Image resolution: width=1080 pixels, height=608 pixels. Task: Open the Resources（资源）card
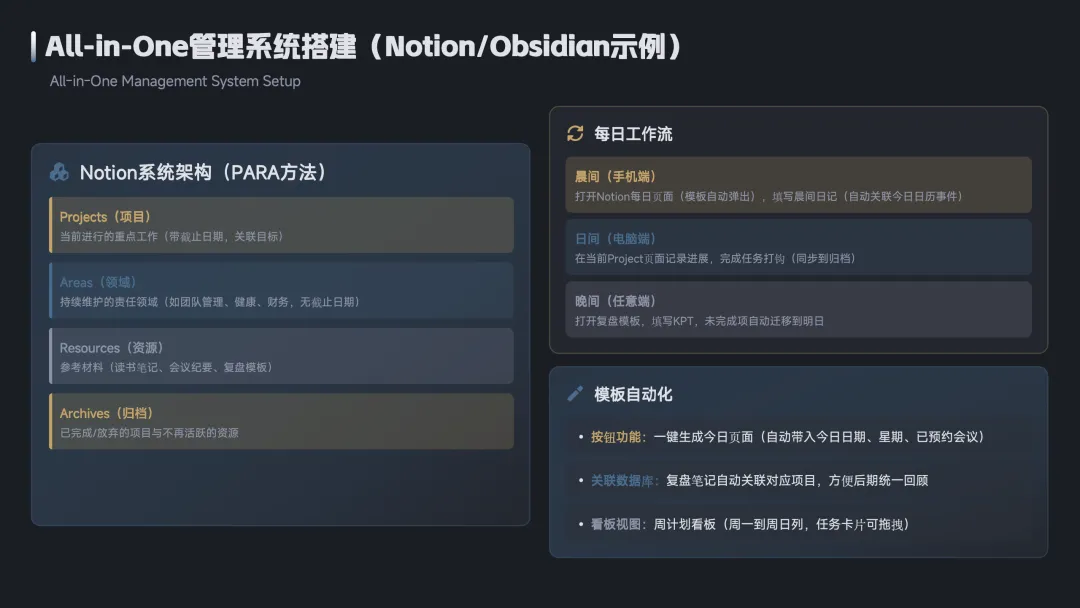click(281, 356)
